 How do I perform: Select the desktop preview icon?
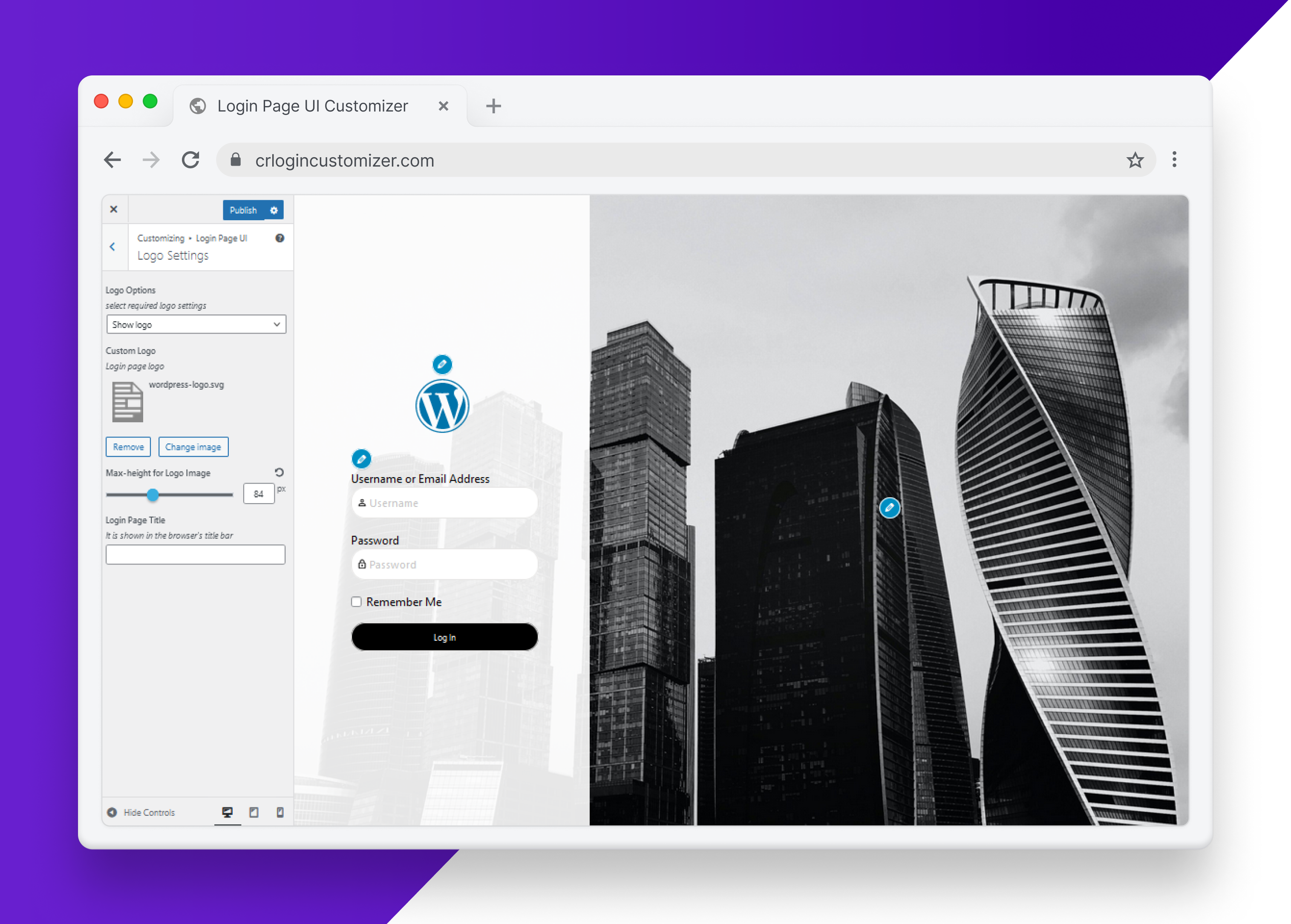[x=228, y=812]
